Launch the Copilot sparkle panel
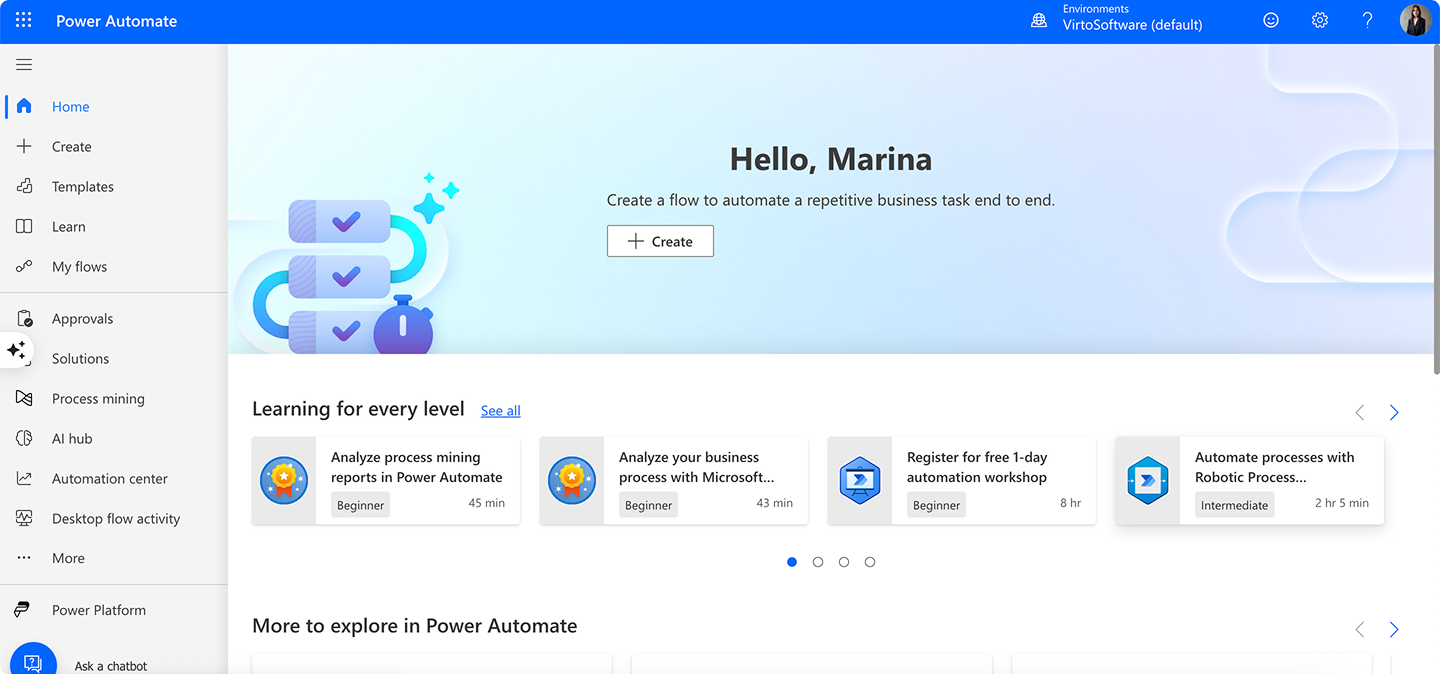The width and height of the screenshot is (1440, 674). tap(16, 351)
